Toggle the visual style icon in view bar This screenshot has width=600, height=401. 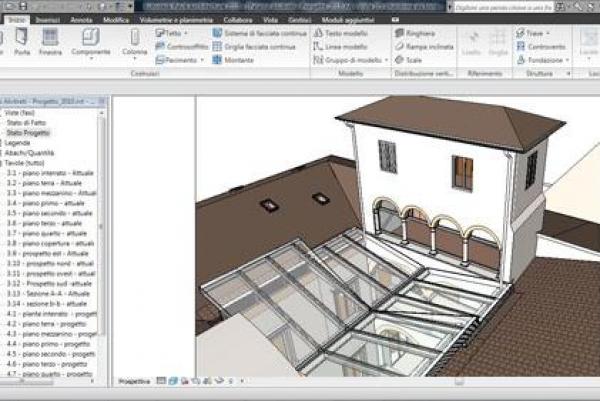172,381
